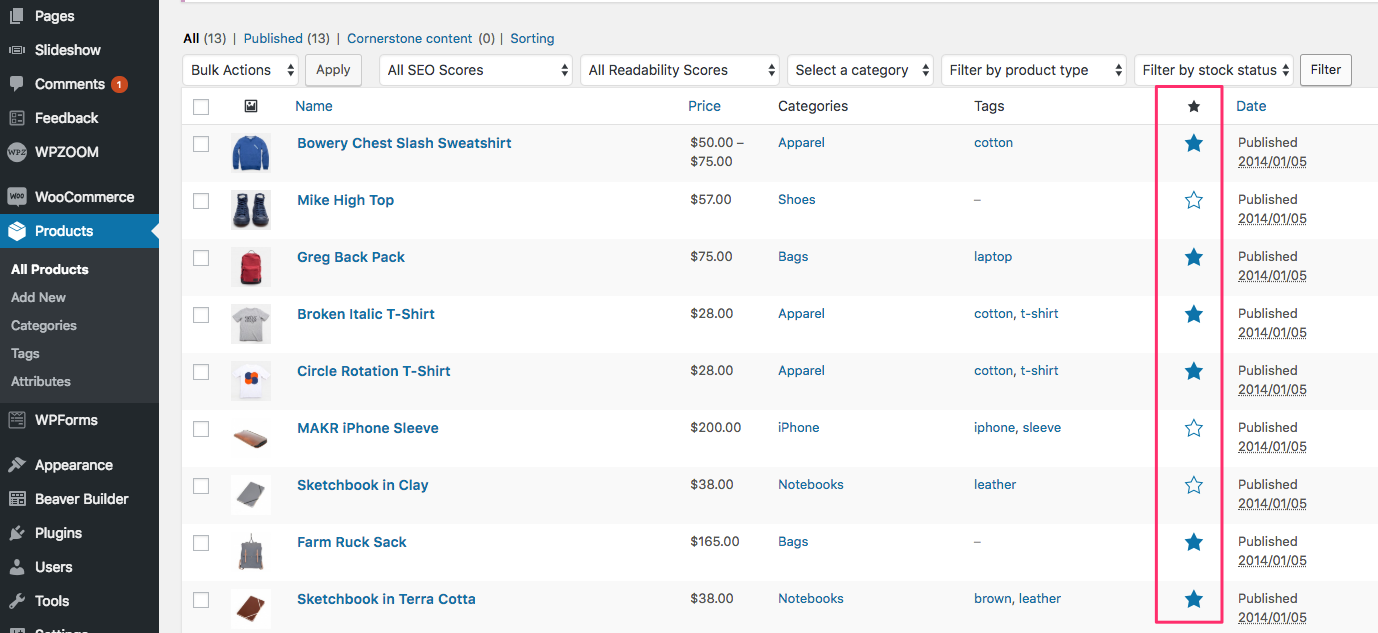Click the image thumbnail column header icon

(251, 106)
